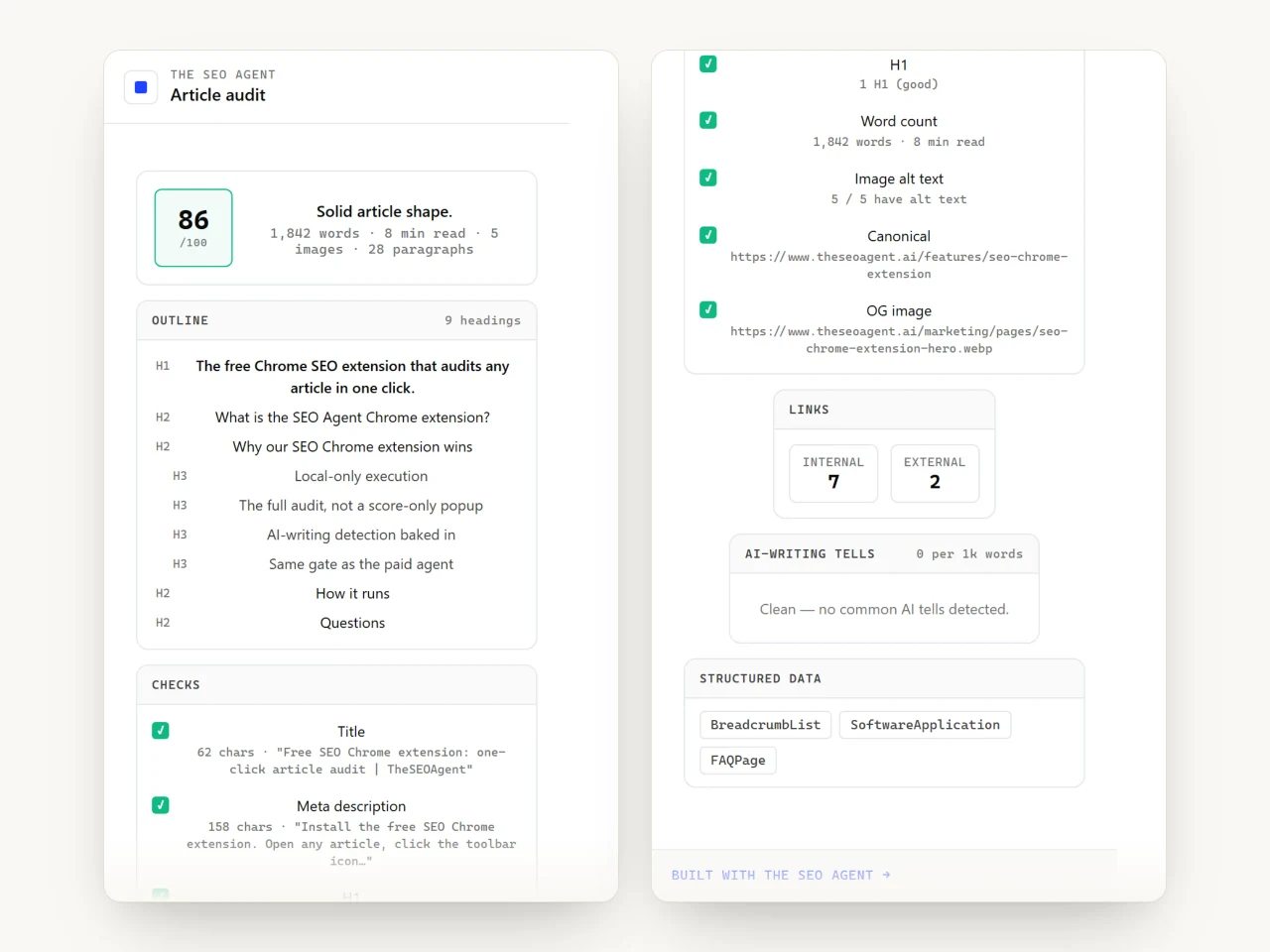Select AI-writing detection baked in heading
The width and height of the screenshot is (1270, 952).
pos(361,535)
